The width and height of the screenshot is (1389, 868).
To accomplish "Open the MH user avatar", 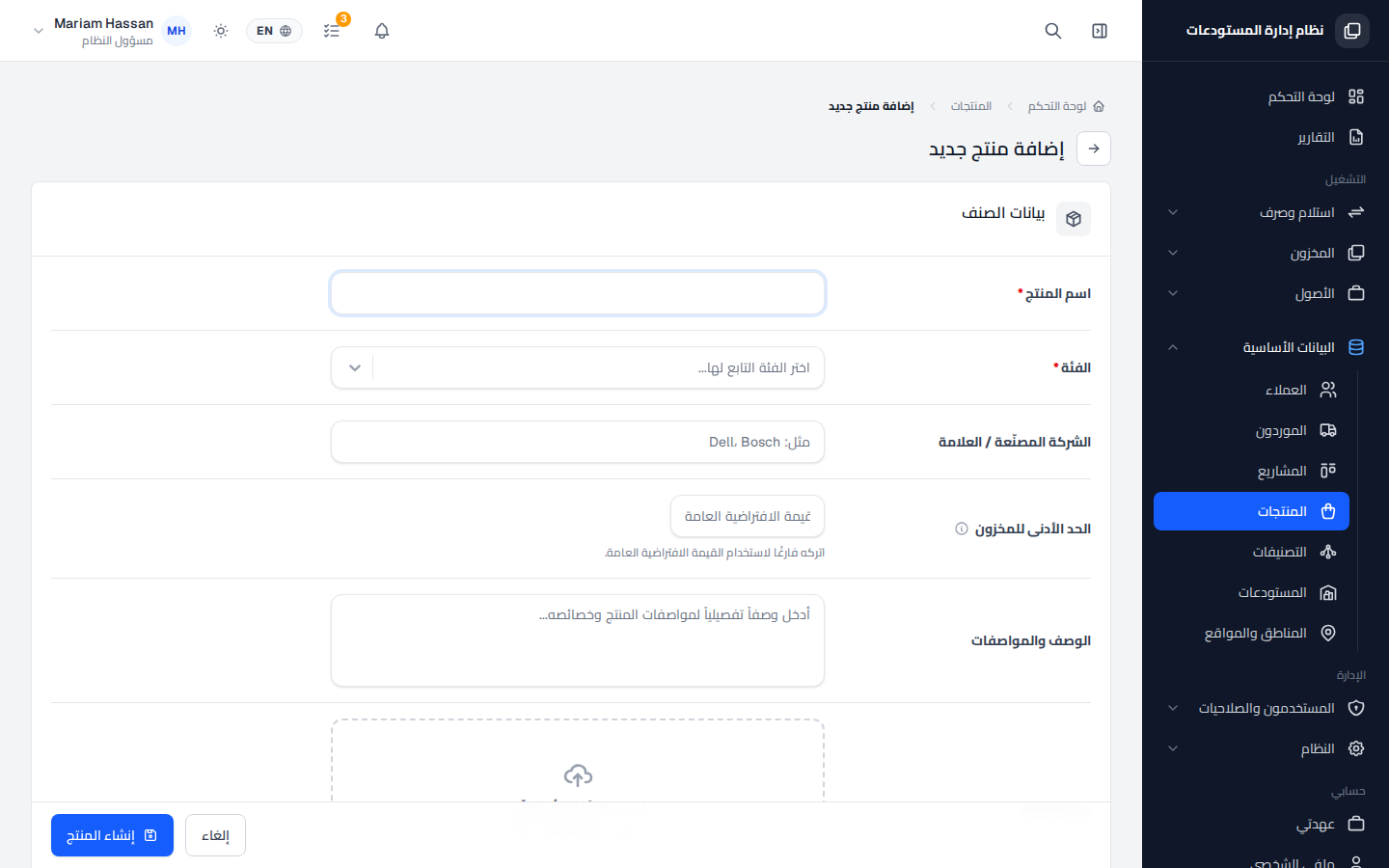I will point(177,31).
